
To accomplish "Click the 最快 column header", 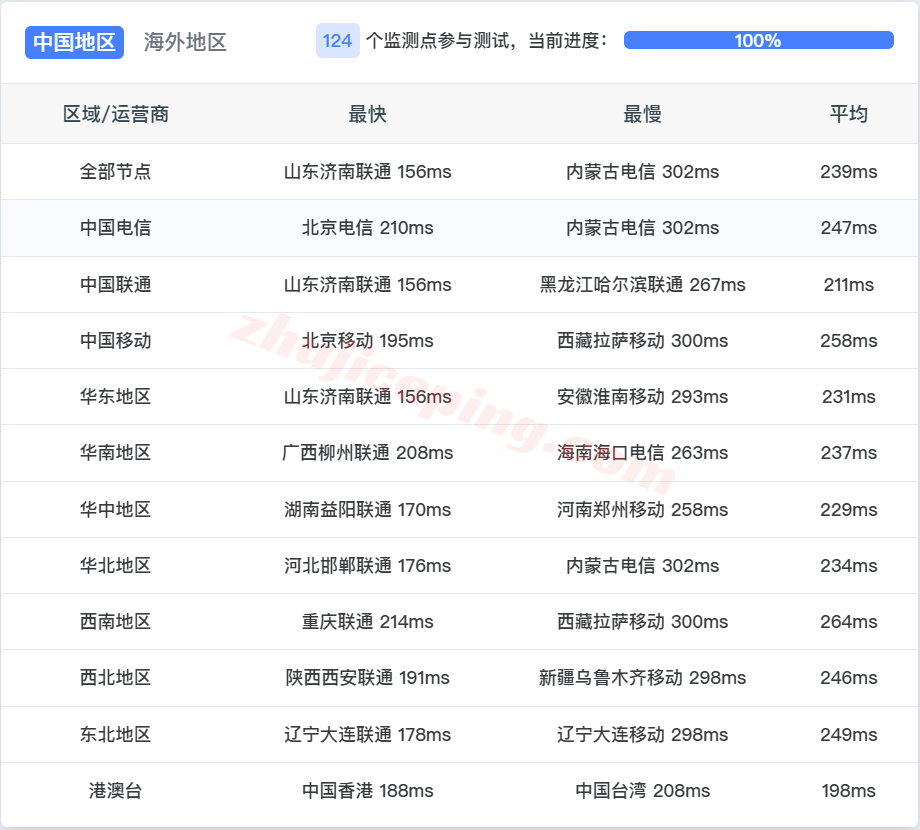I will pos(367,114).
